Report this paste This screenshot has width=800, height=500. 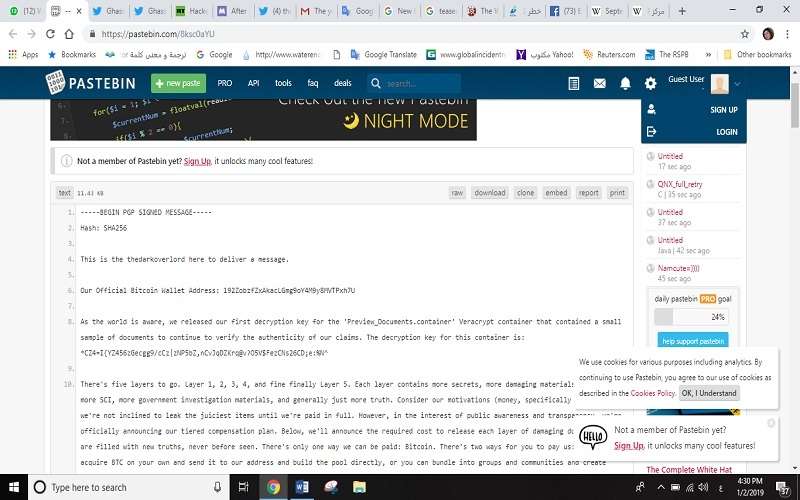click(588, 193)
